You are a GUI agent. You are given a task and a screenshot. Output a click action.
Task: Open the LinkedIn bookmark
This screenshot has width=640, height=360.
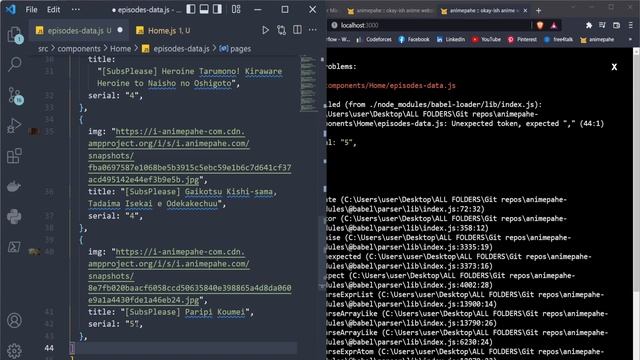pyautogui.click(x=451, y=40)
